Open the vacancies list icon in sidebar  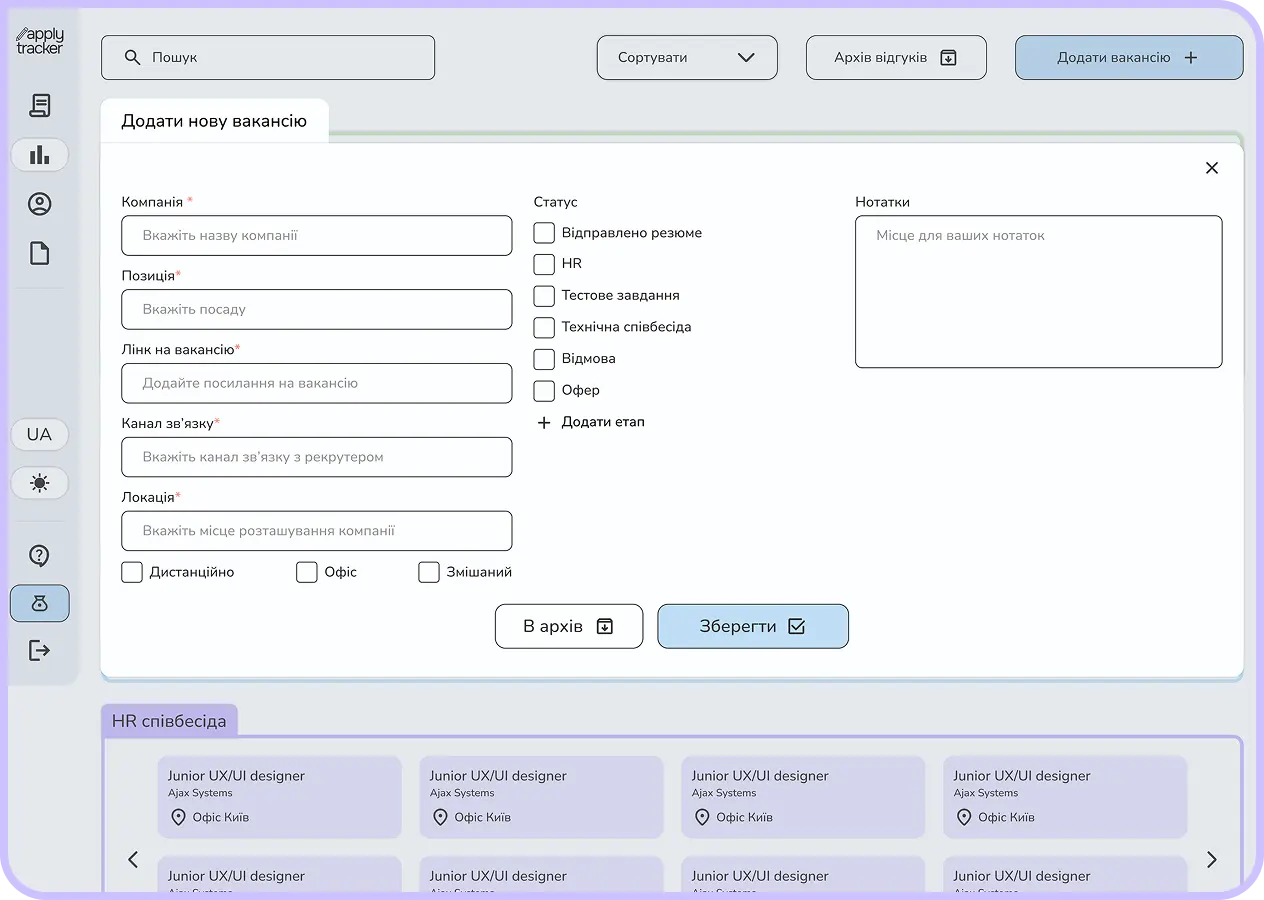click(40, 106)
